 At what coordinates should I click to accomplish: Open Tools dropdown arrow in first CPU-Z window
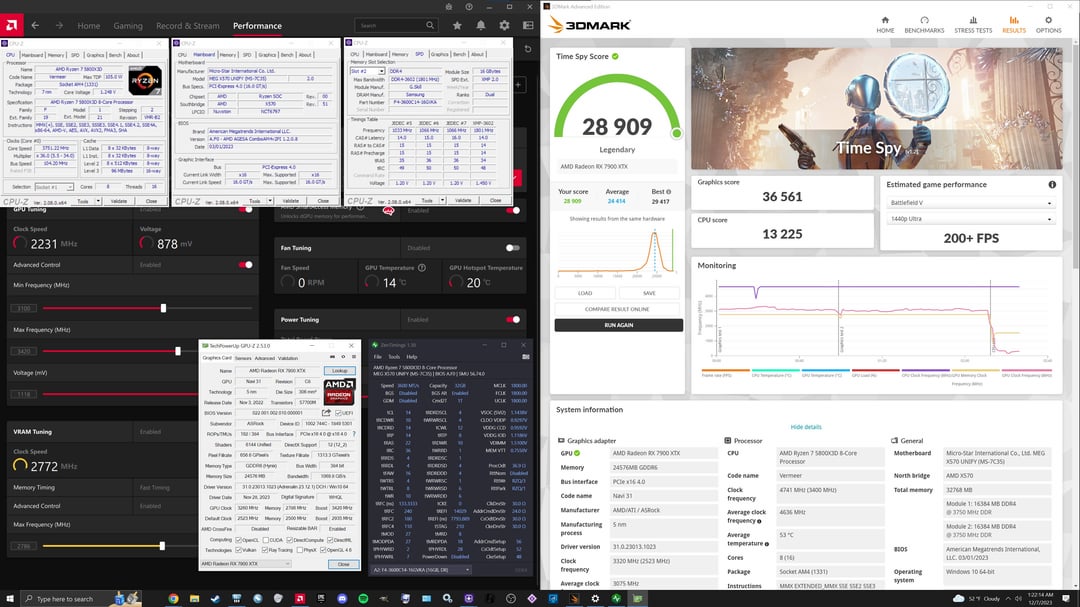[x=98, y=201]
